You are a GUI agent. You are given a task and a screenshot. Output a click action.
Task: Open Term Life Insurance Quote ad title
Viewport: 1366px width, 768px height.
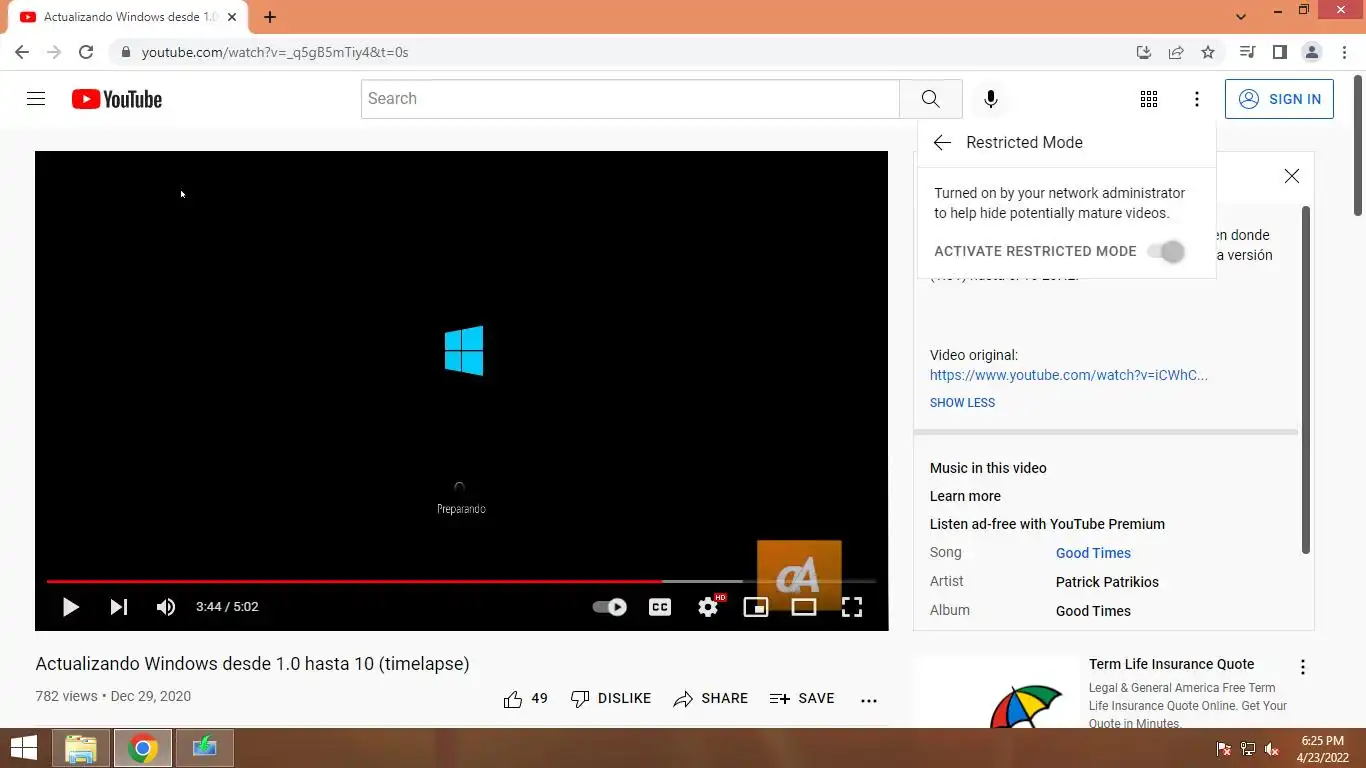pos(1171,664)
